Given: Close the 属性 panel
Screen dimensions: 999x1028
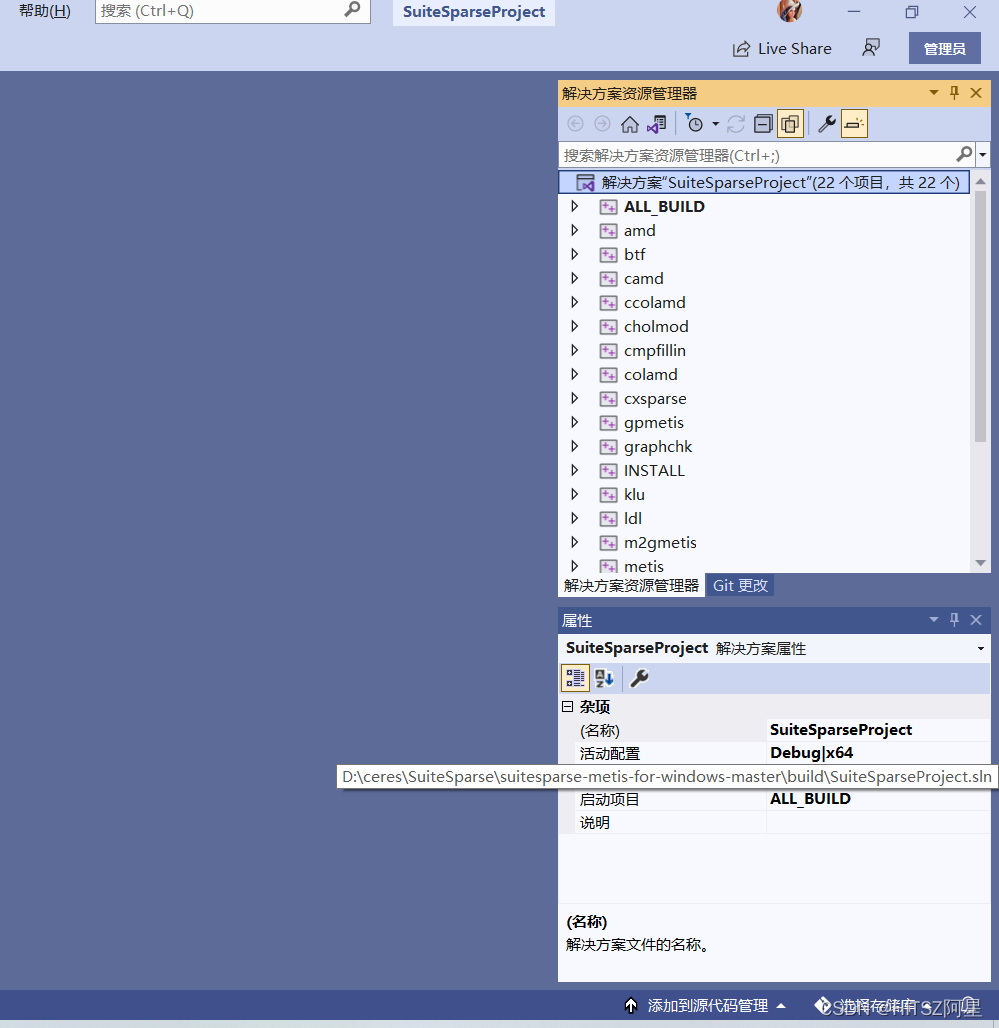Looking at the screenshot, I should tap(976, 620).
